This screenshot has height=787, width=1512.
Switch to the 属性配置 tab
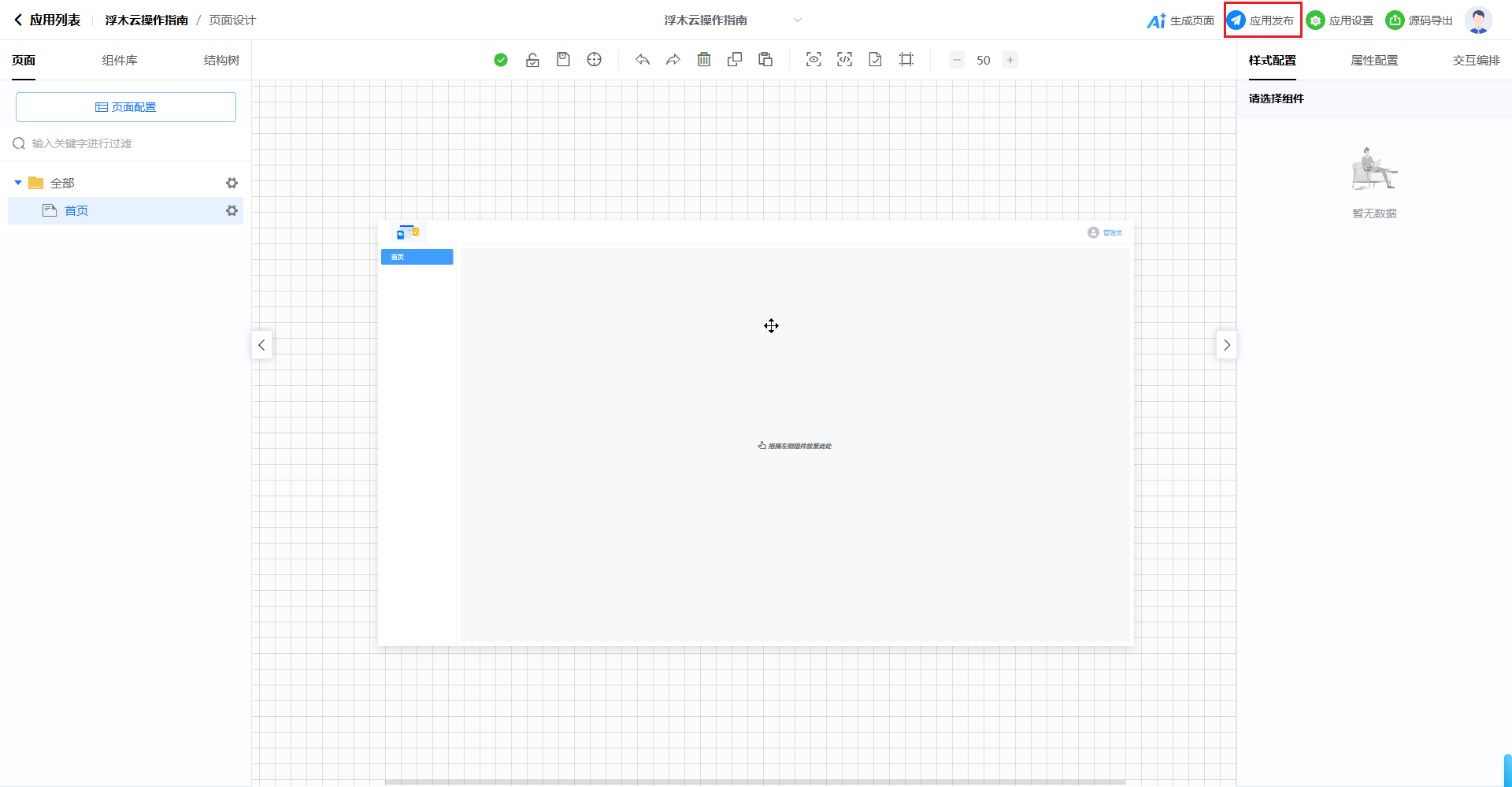[x=1374, y=61]
